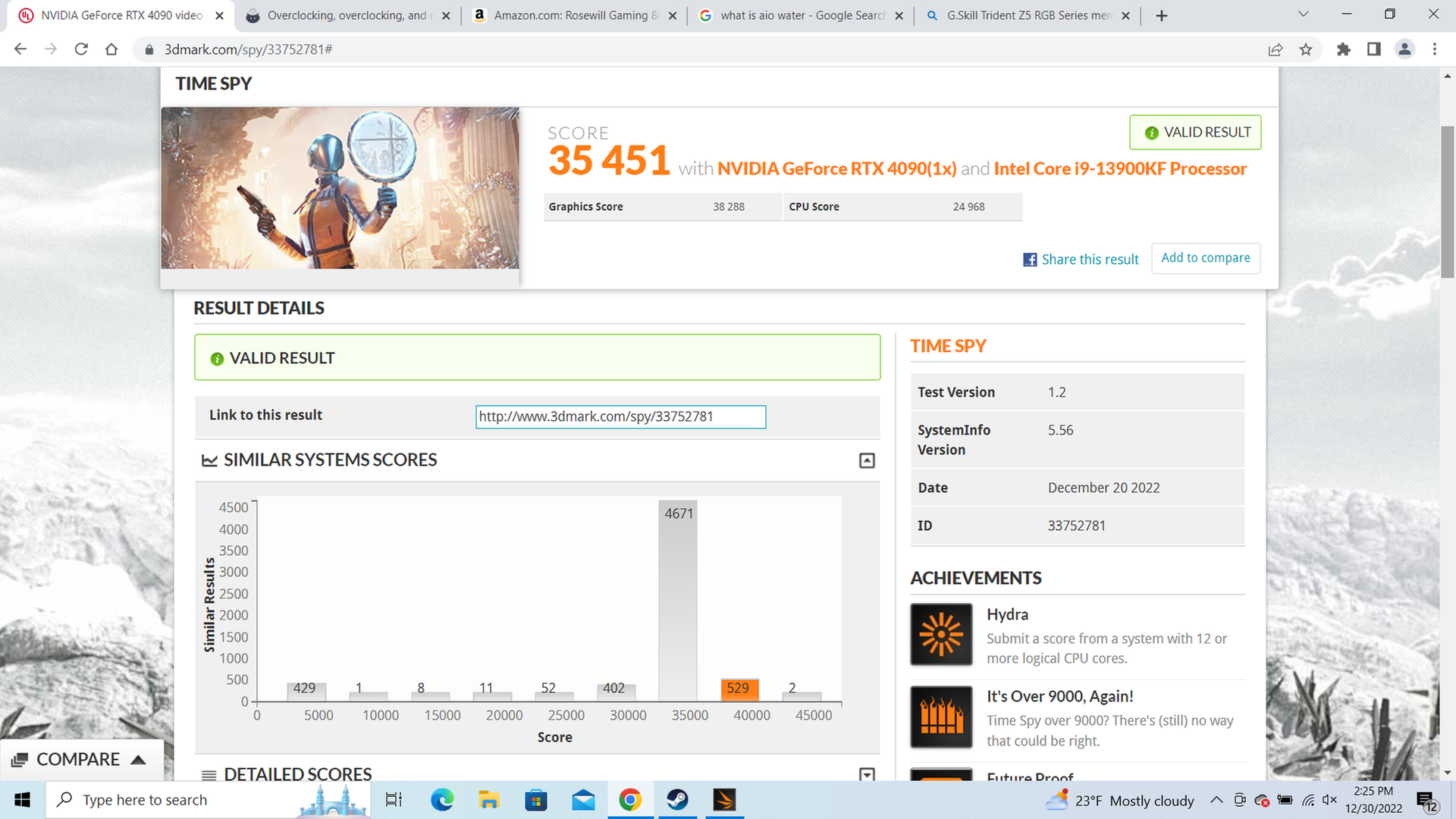Click the VALID RESULT badge button

pos(1195,133)
